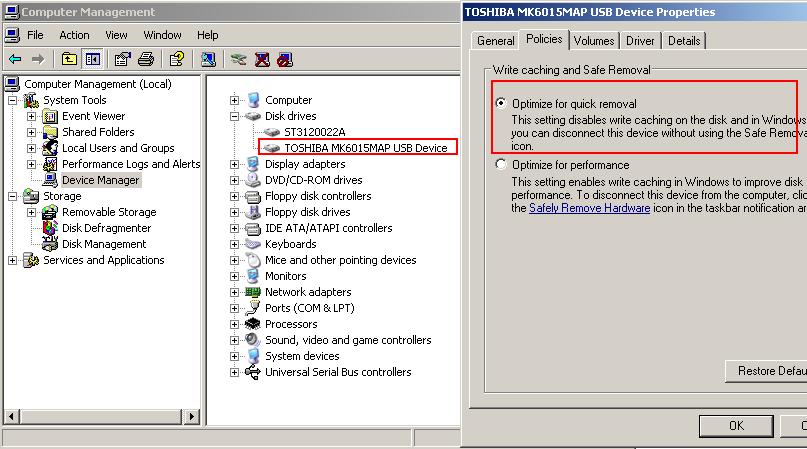
Task: Select the Floppy disk drives entry
Action: [x=307, y=212]
